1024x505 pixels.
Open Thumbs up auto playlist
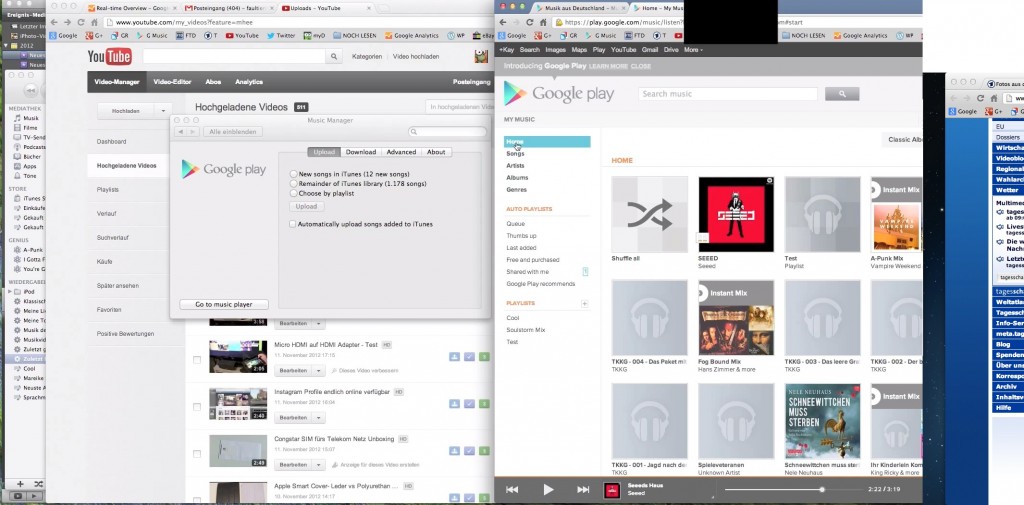(x=521, y=236)
